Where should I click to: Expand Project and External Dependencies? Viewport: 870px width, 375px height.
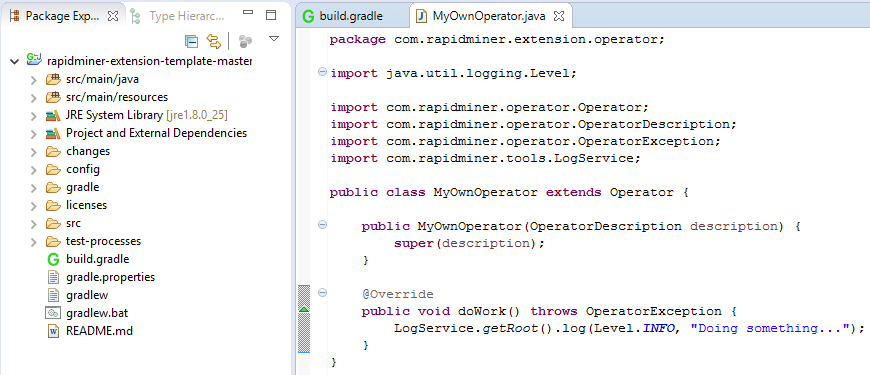pos(33,134)
